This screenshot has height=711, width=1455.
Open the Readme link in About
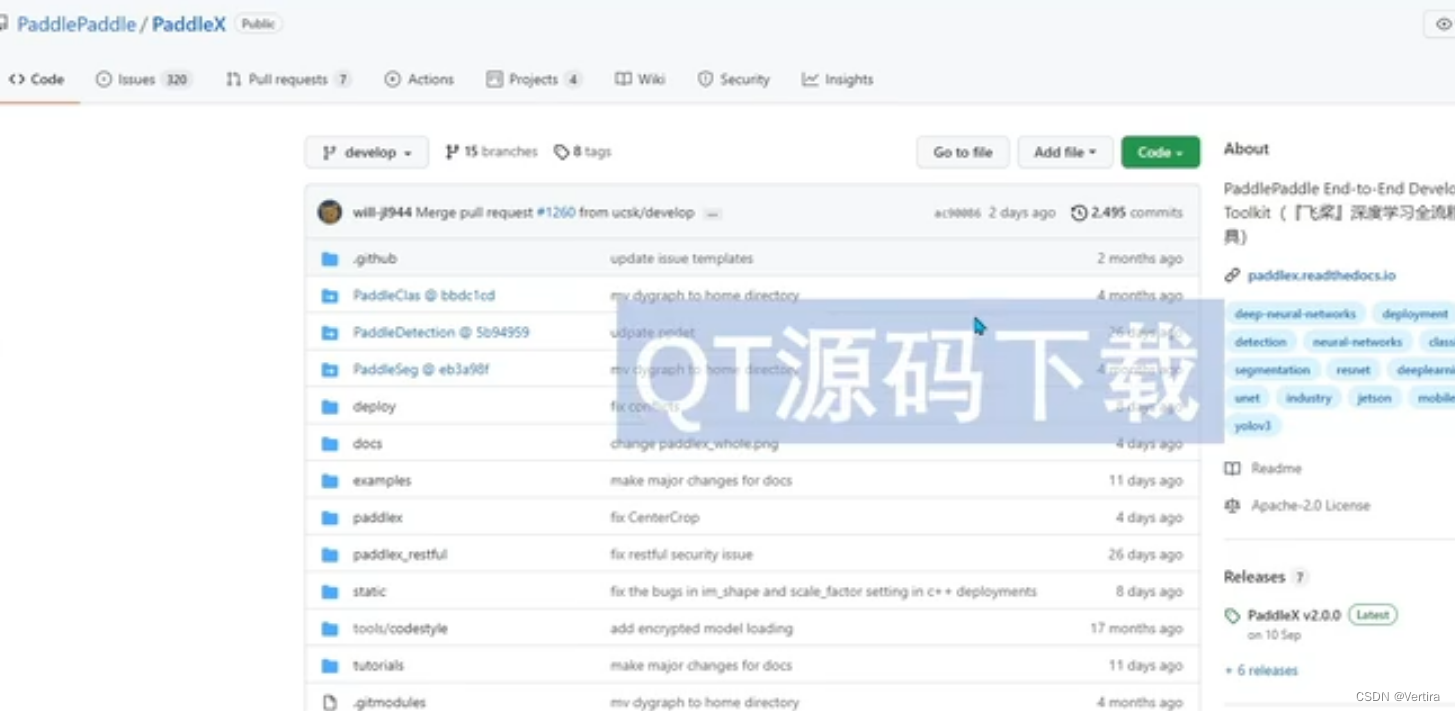(1264, 469)
